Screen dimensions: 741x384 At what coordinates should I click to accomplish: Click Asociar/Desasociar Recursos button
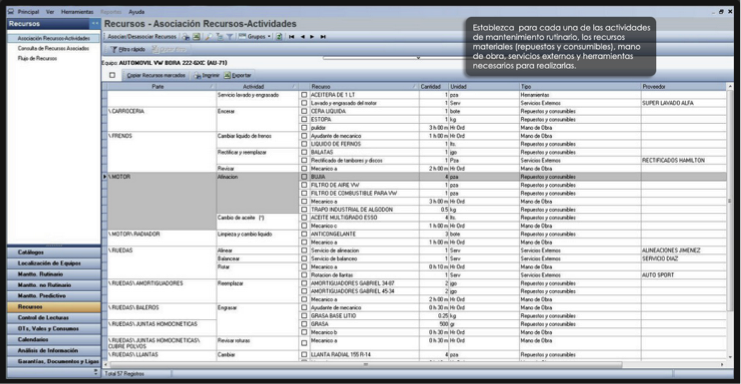click(142, 36)
